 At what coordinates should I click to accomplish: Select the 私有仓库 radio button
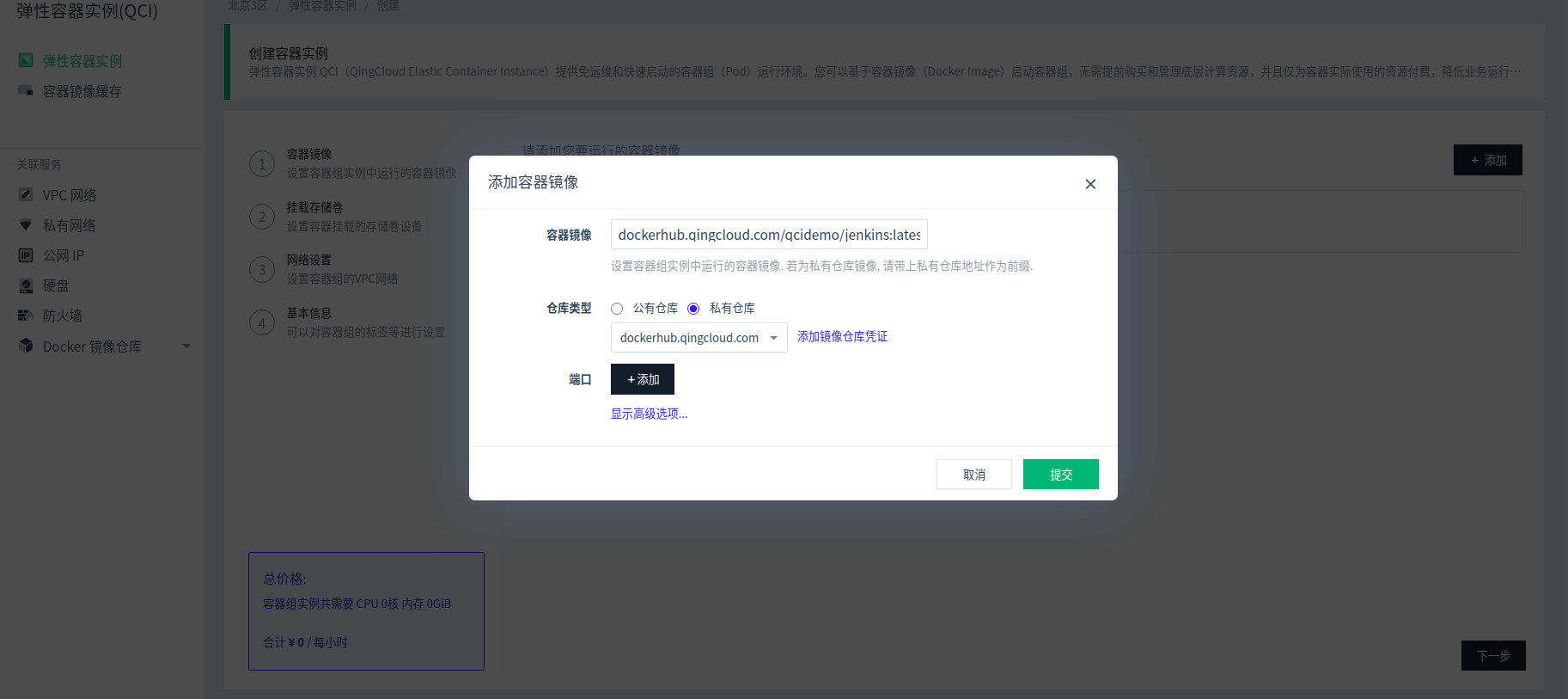click(x=693, y=309)
